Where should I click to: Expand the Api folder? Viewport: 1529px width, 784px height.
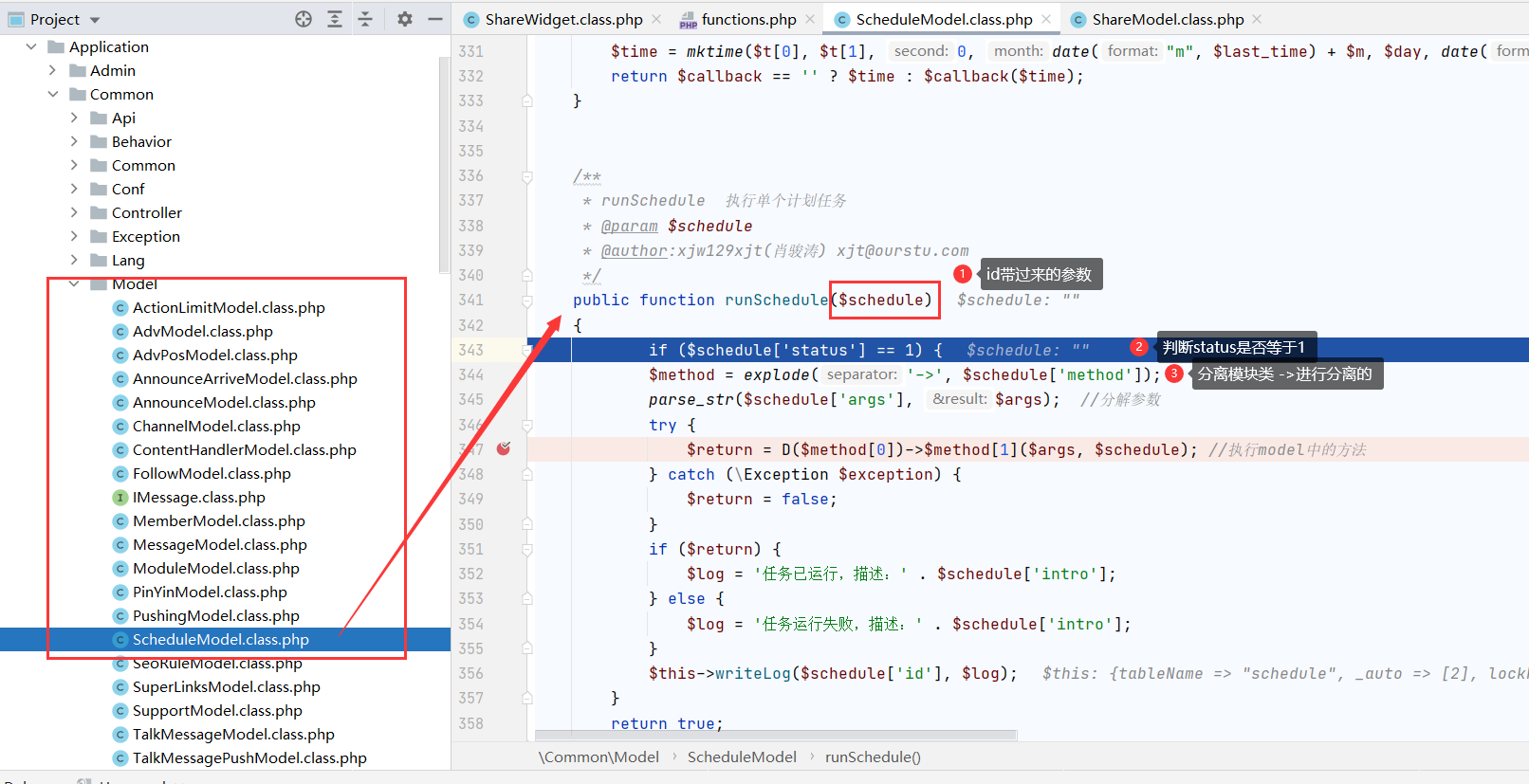tap(74, 118)
